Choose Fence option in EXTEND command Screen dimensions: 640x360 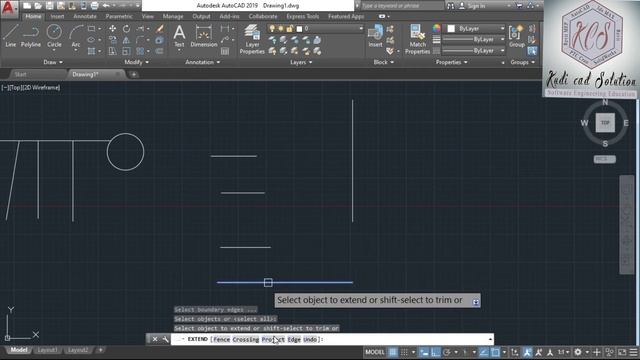click(222, 339)
